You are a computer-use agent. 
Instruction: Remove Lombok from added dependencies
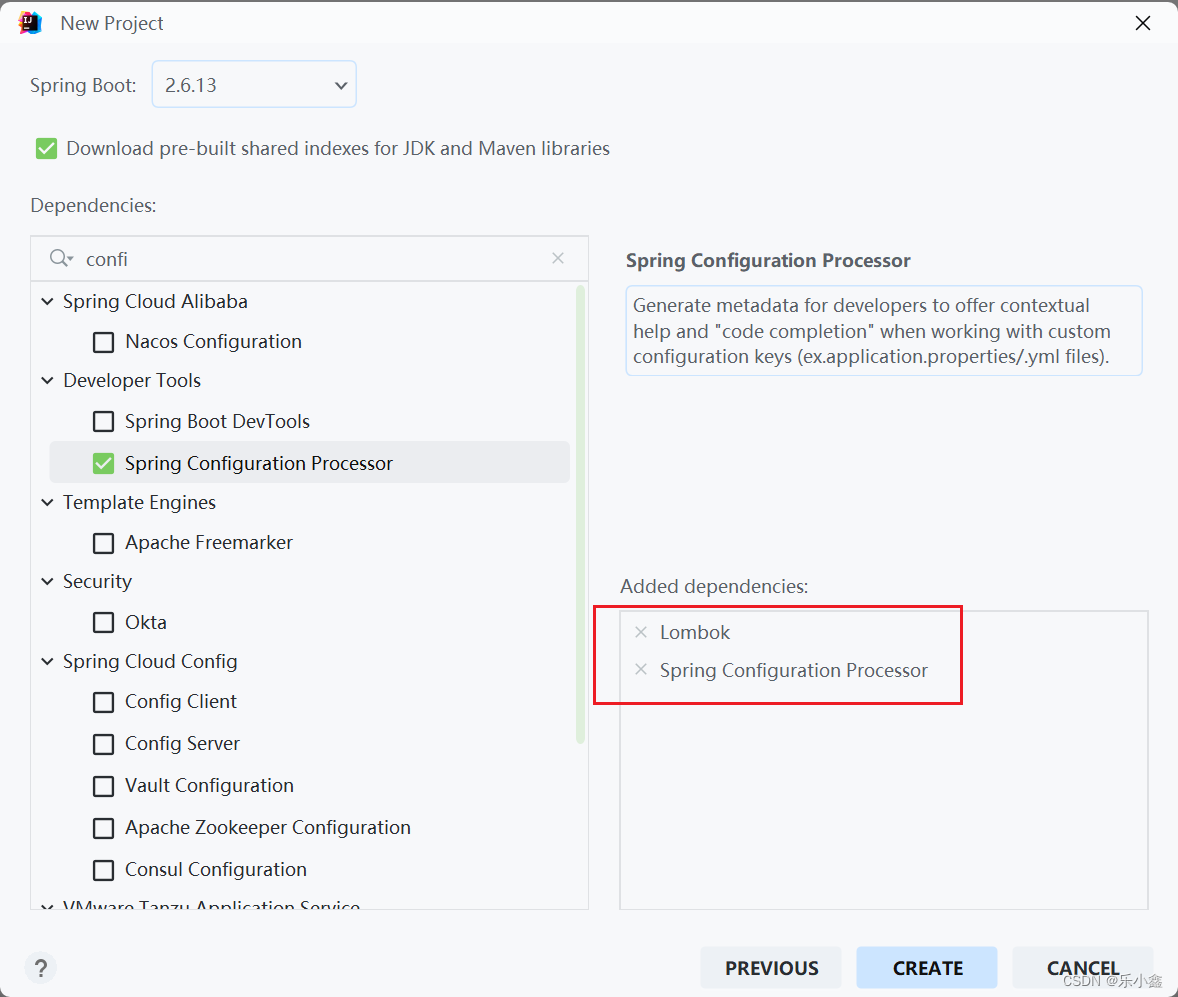pyautogui.click(x=641, y=632)
